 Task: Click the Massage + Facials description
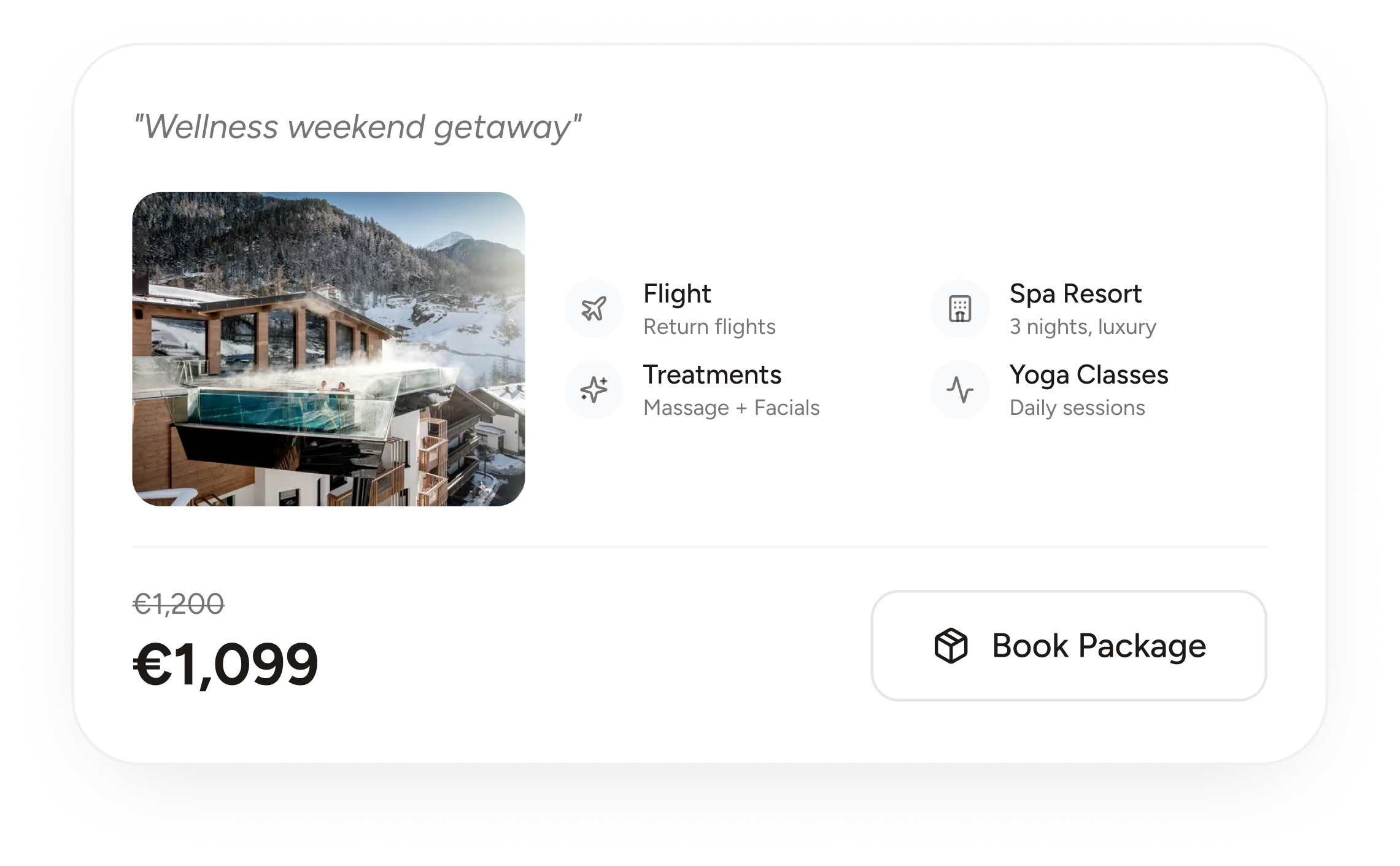coord(731,408)
